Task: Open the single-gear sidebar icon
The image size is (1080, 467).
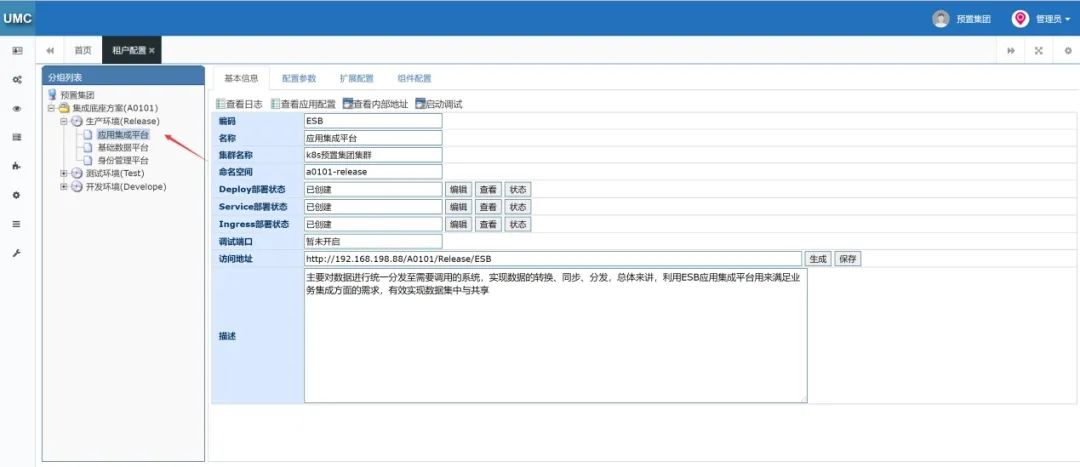Action: click(x=17, y=195)
